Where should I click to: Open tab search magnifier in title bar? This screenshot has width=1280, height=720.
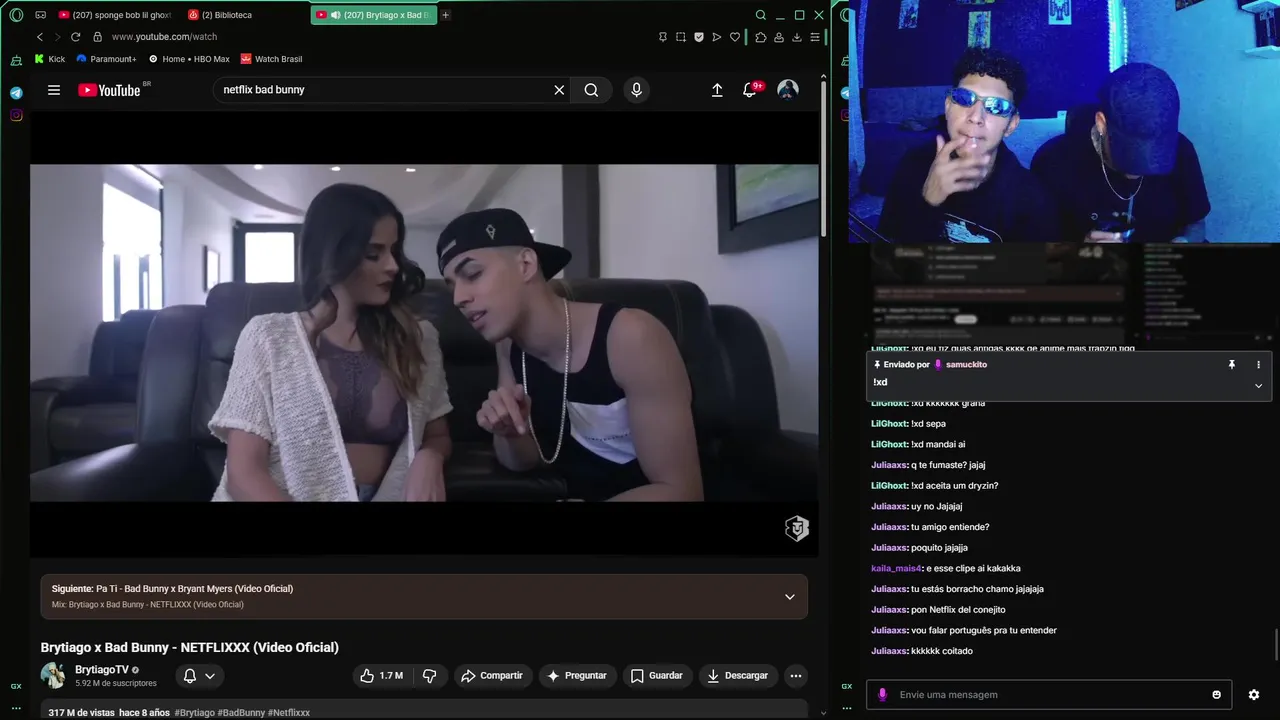pyautogui.click(x=761, y=15)
